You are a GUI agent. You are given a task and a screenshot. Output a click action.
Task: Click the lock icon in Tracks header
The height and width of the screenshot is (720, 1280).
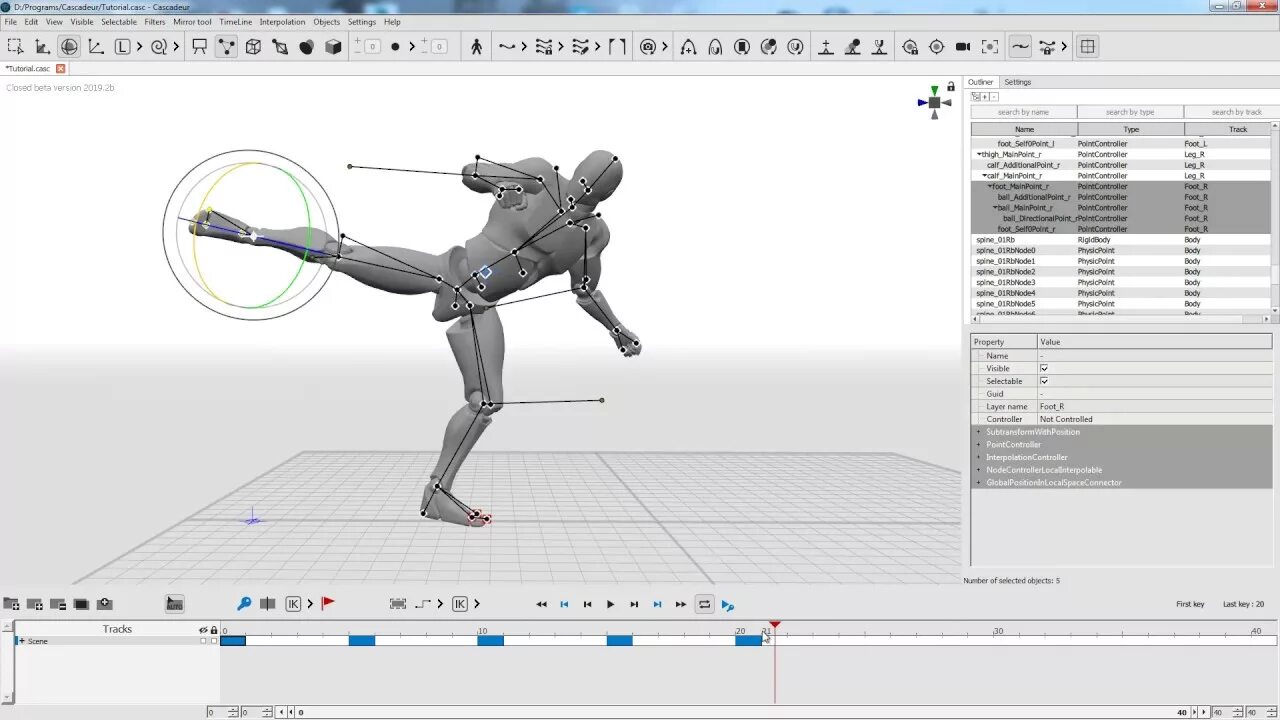(213, 630)
